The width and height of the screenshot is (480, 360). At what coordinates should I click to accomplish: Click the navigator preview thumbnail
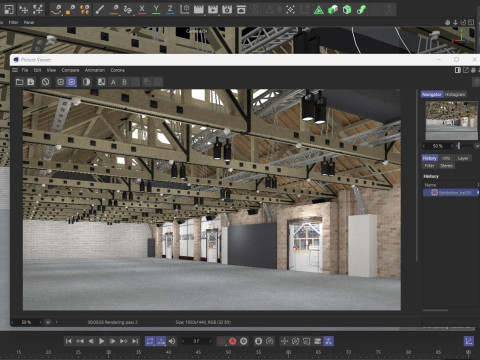coord(451,121)
